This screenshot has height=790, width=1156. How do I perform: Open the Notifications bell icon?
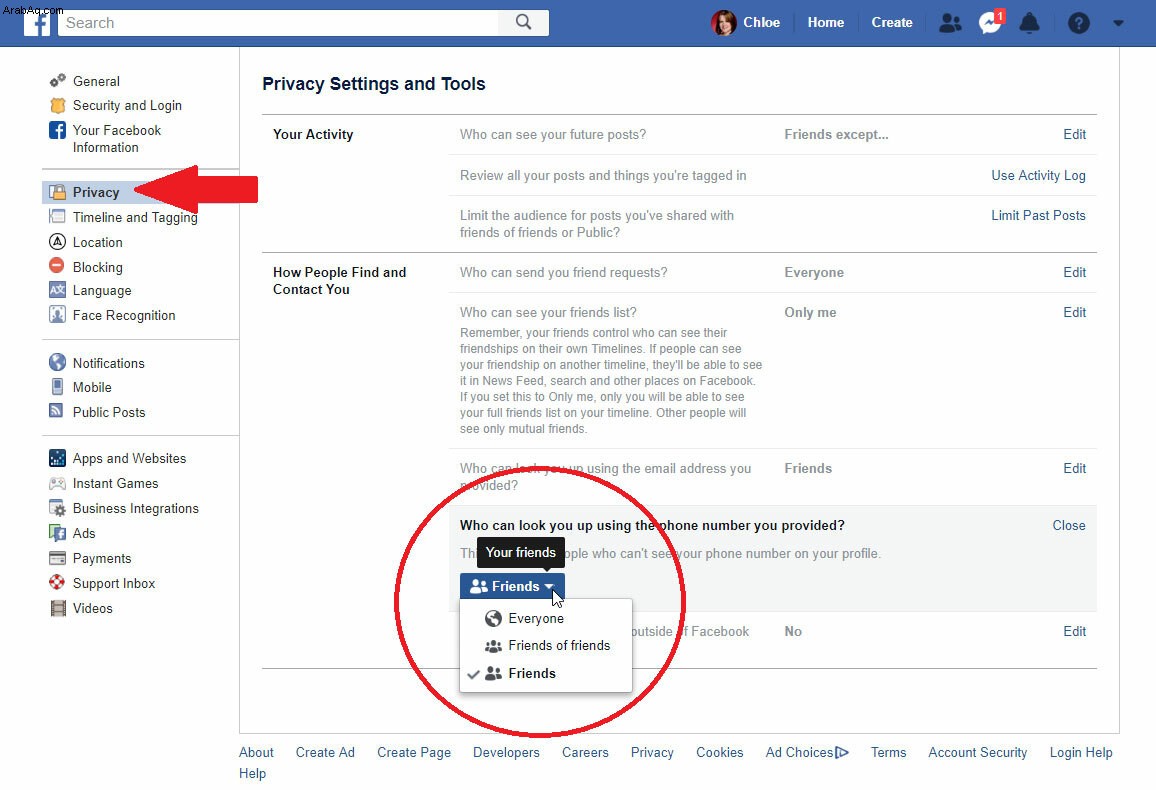[1029, 23]
